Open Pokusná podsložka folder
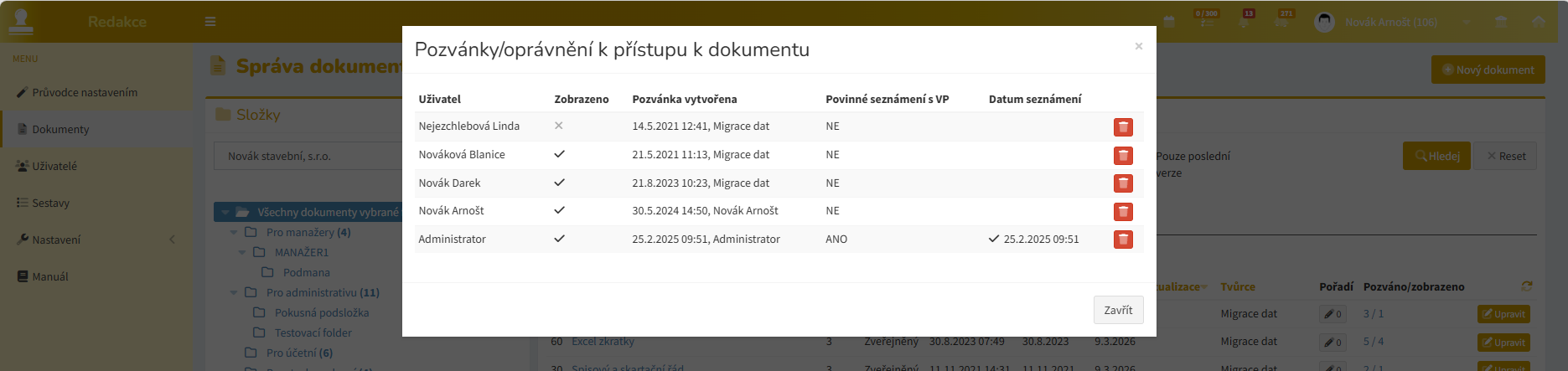This screenshot has height=371, width=1568. click(x=322, y=312)
